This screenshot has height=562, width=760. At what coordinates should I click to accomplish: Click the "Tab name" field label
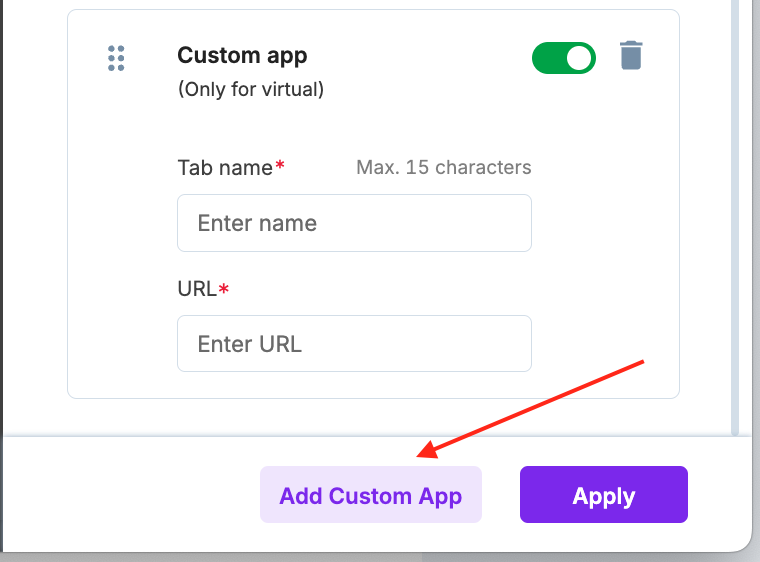click(225, 168)
